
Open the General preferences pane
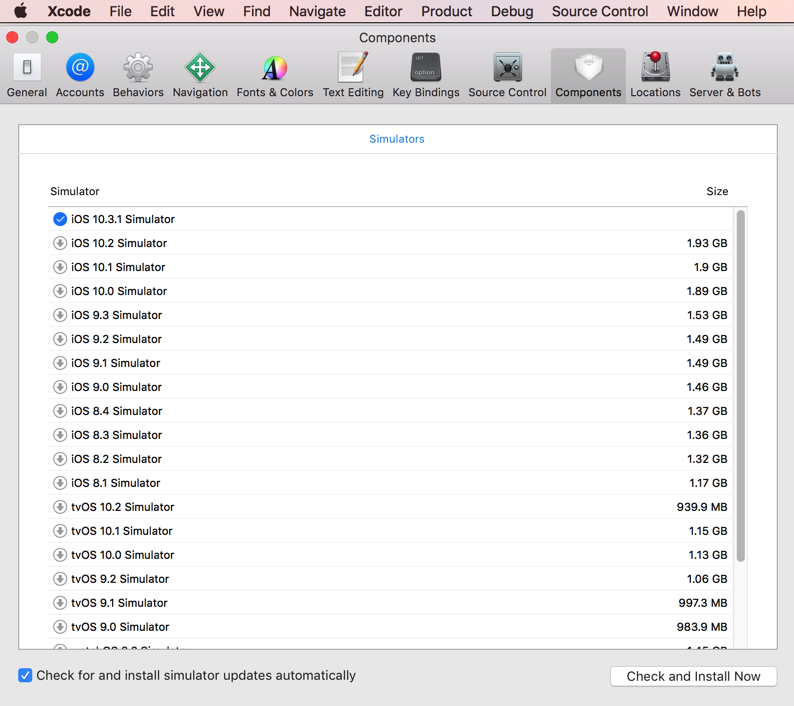coord(27,75)
